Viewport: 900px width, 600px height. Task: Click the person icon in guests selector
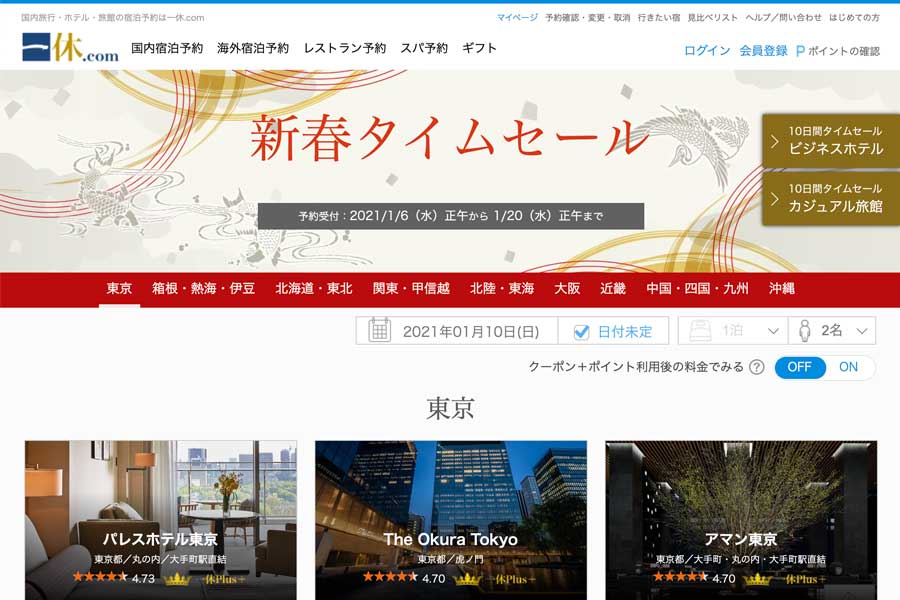(804, 331)
